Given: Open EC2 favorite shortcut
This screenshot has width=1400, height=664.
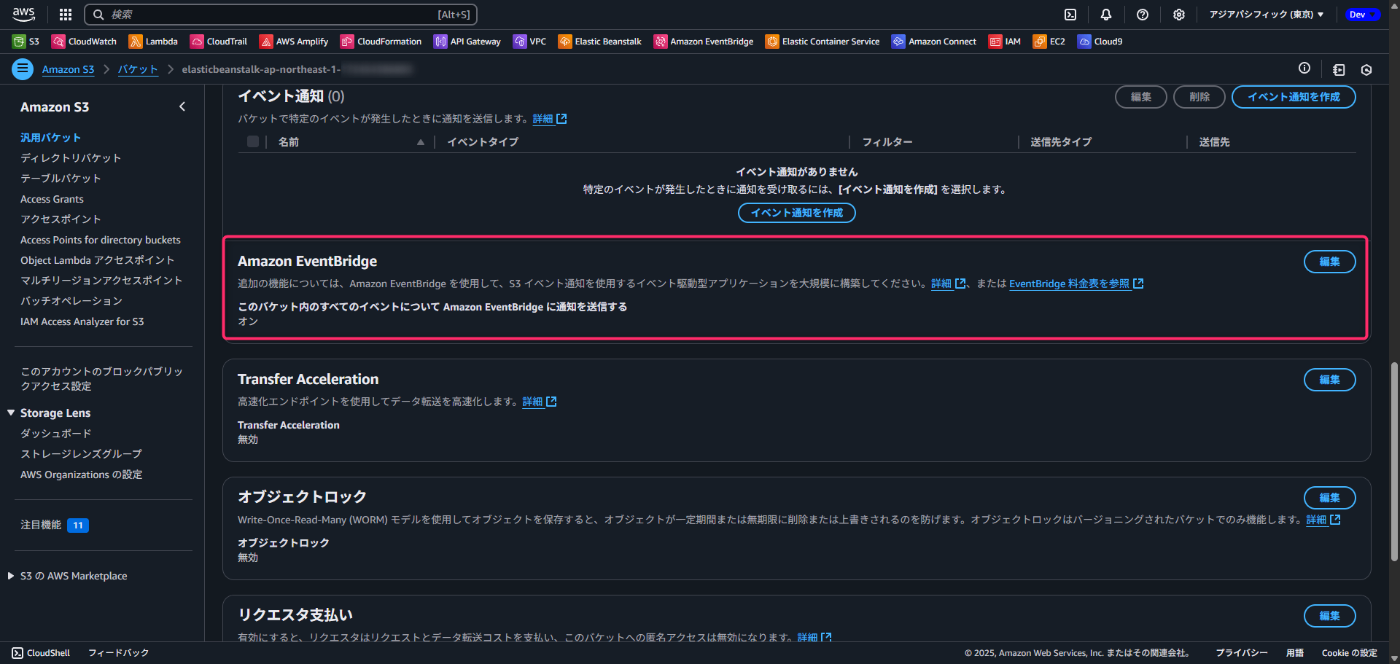Looking at the screenshot, I should point(1050,42).
